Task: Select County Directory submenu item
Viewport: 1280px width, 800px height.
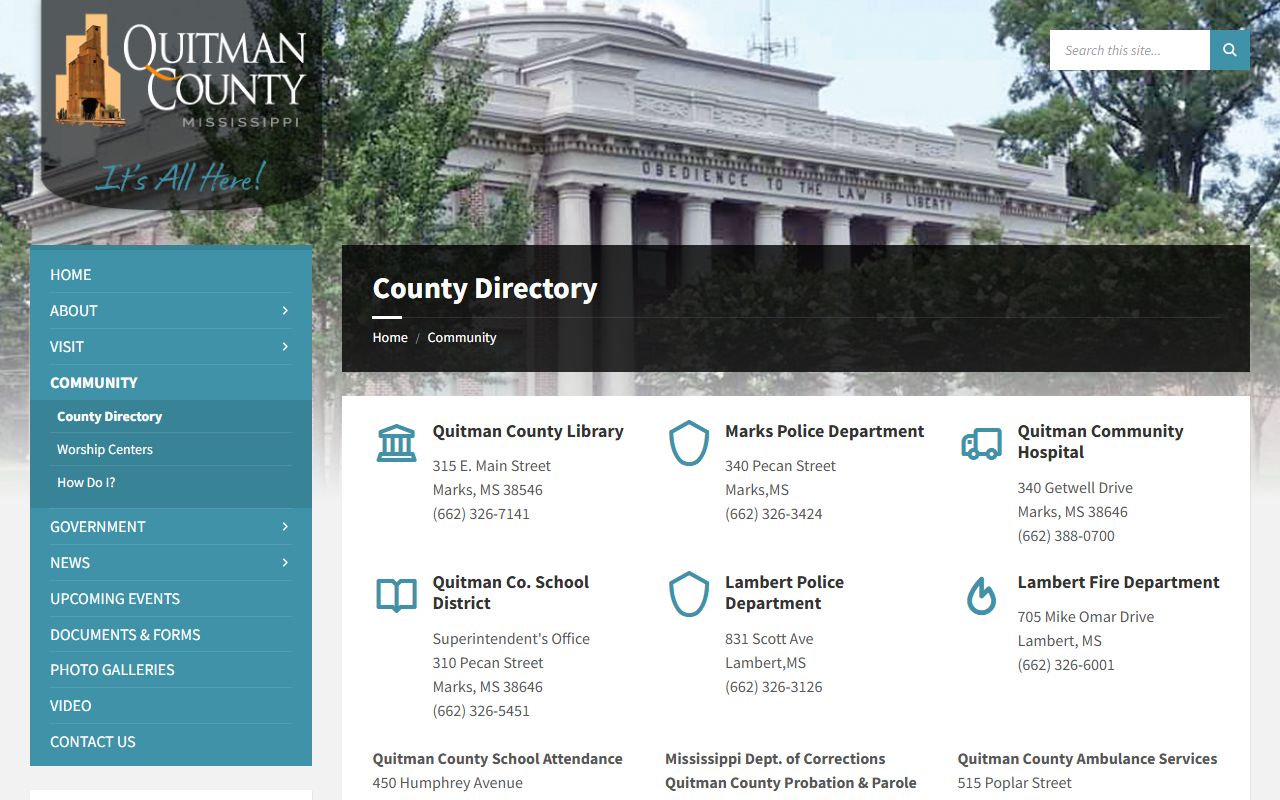Action: 109,417
